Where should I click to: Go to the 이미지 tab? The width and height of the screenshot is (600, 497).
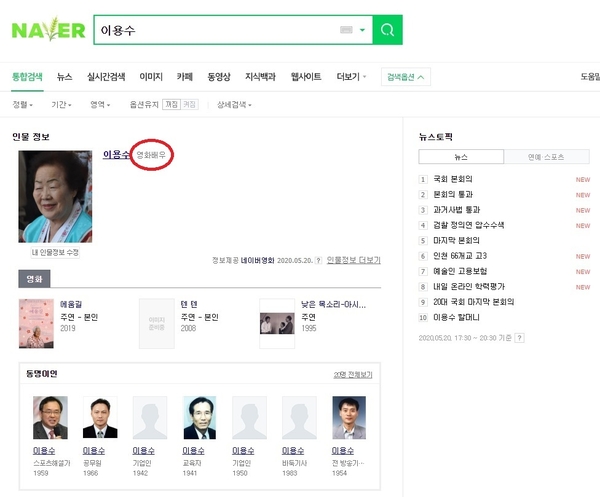[151, 77]
